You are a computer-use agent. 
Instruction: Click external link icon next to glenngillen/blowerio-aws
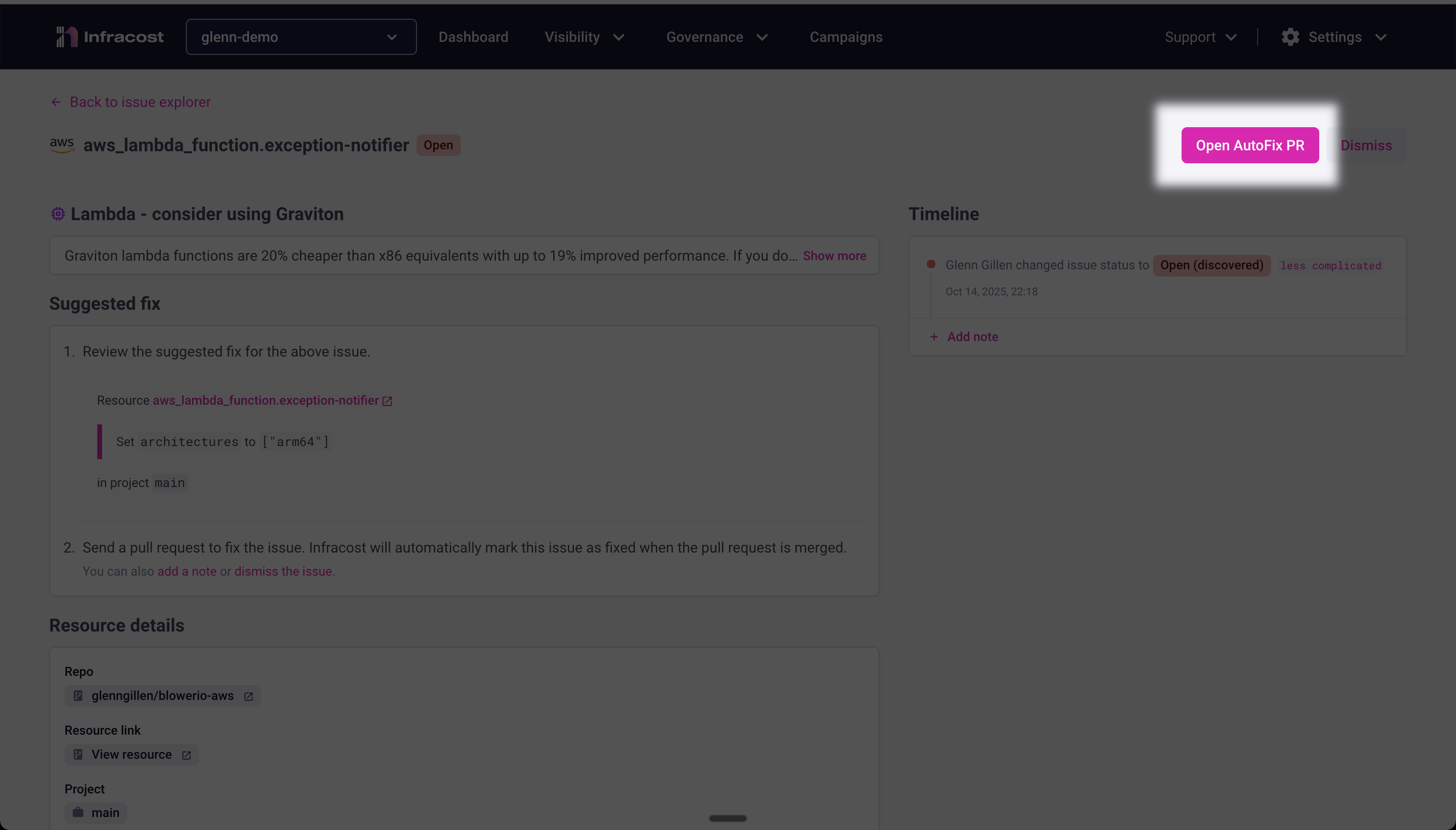pyautogui.click(x=248, y=696)
